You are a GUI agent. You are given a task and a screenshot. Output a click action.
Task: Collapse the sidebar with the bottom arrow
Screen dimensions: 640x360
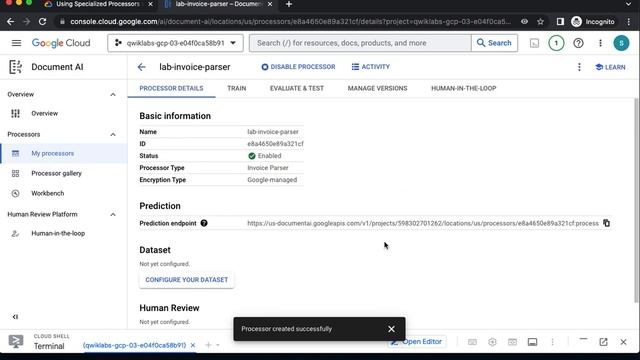pyautogui.click(x=15, y=317)
